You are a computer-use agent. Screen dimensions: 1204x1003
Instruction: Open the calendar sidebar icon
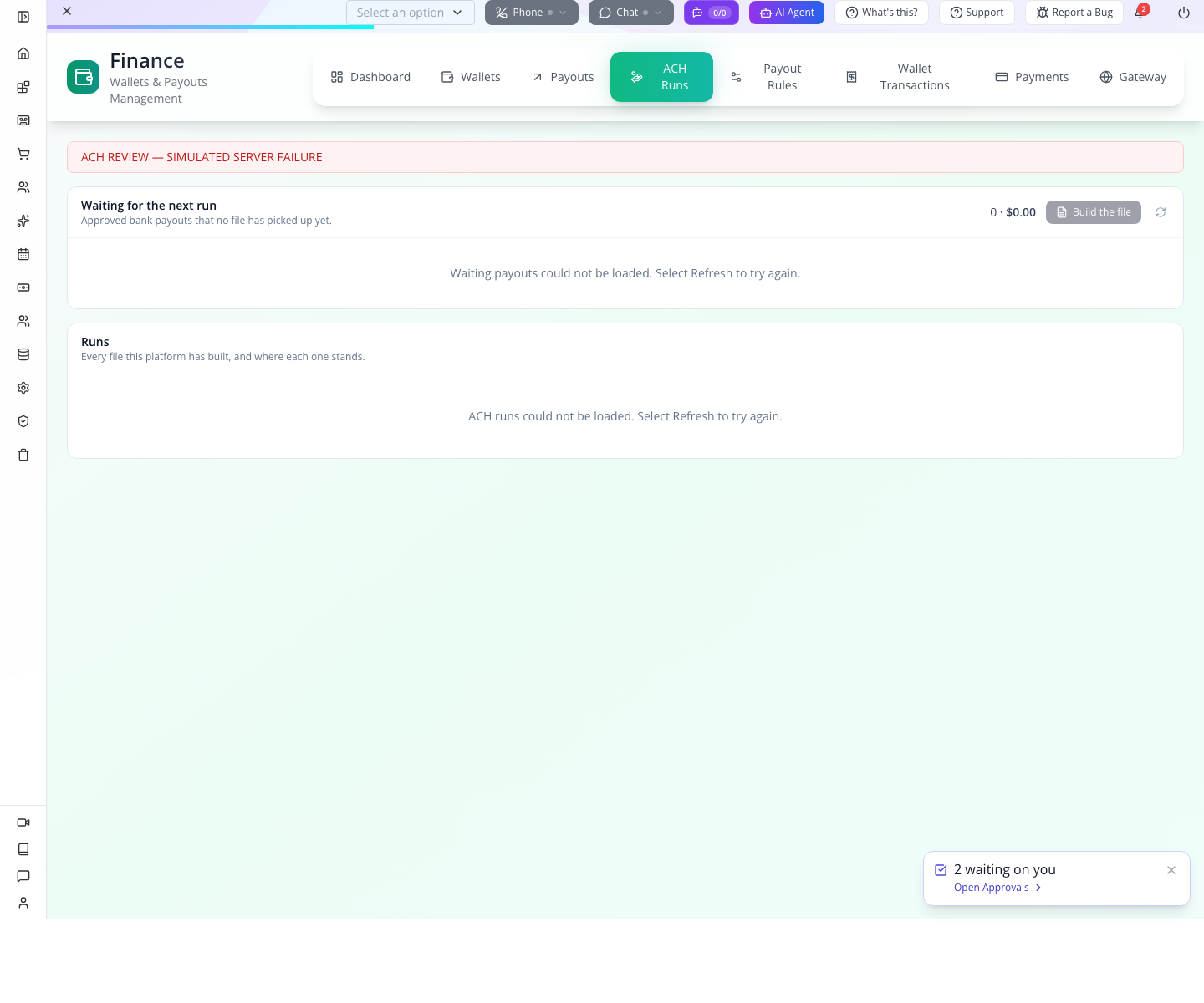point(23,254)
